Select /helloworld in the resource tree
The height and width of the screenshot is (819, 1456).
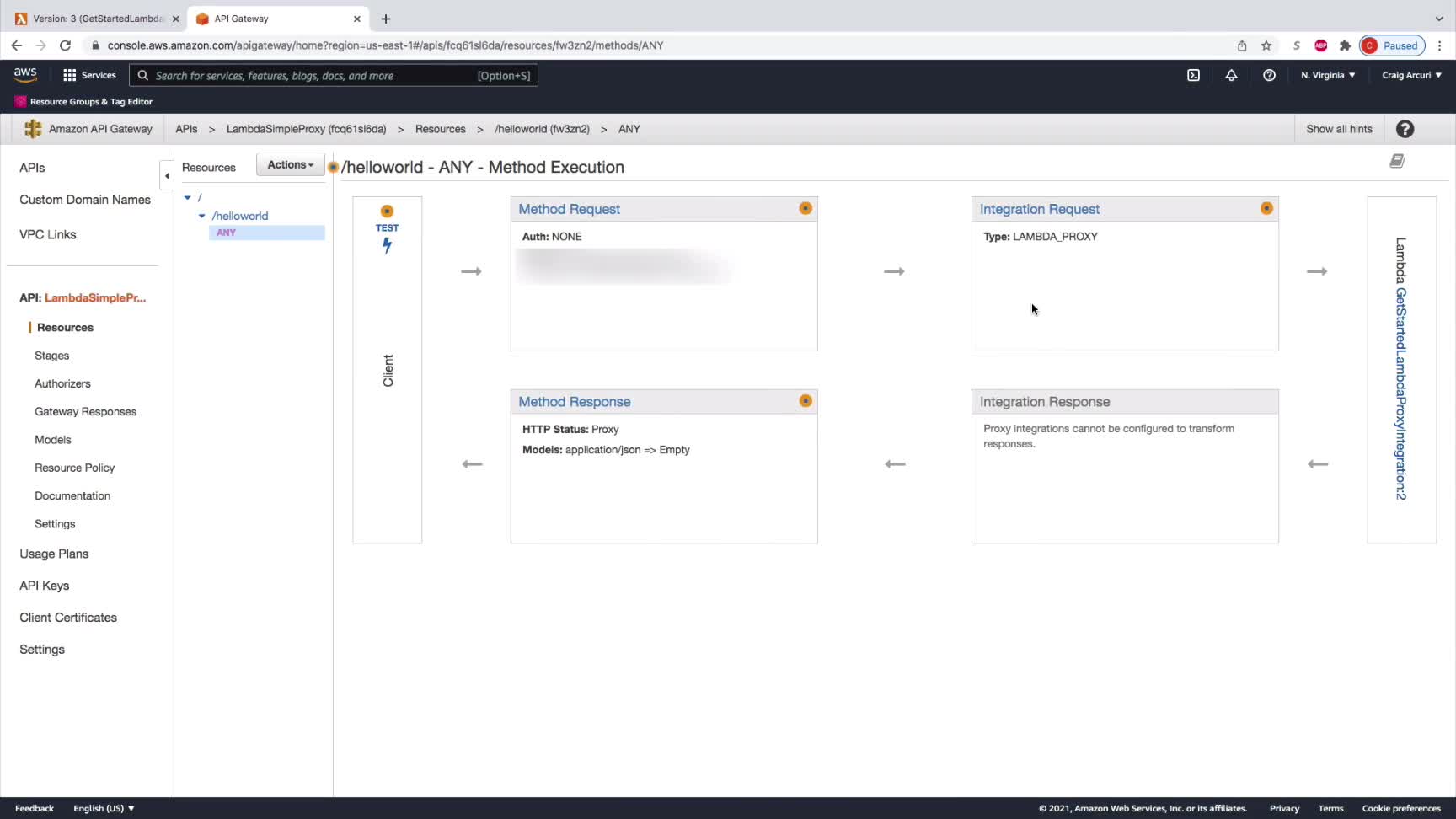(240, 216)
